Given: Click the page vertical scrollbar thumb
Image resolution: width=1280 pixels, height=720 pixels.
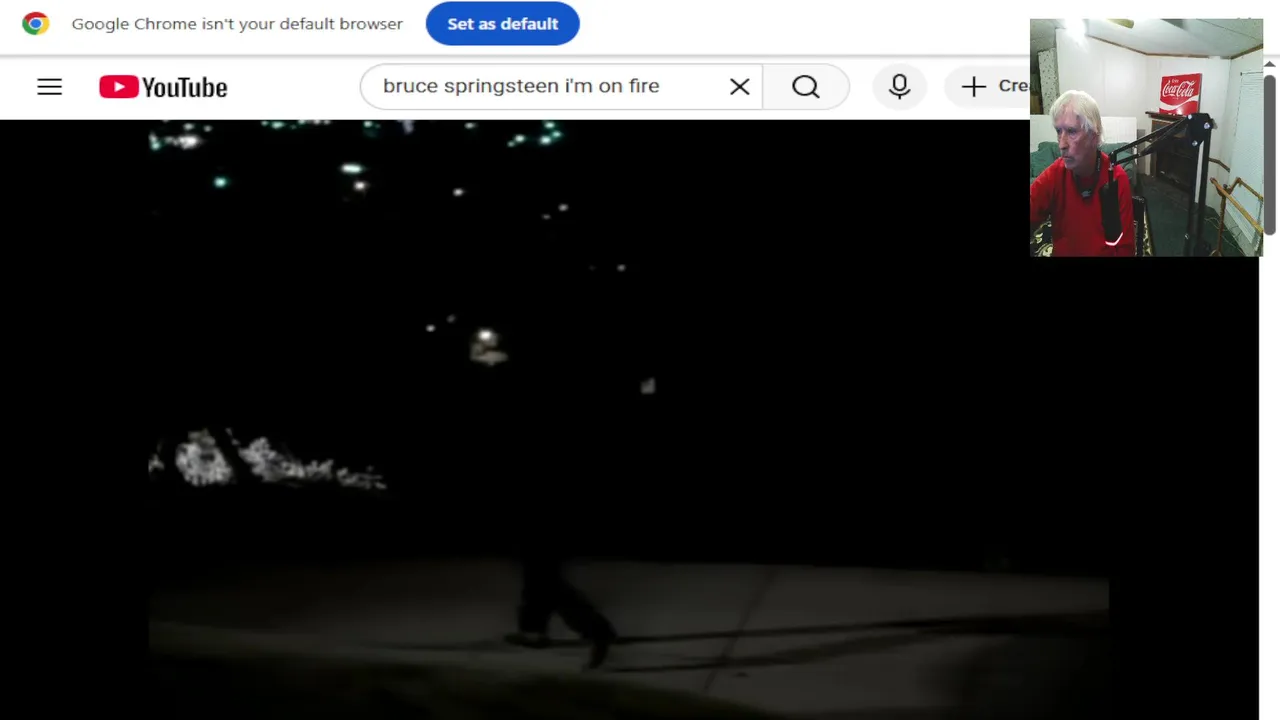Looking at the screenshot, I should click(1270, 155).
